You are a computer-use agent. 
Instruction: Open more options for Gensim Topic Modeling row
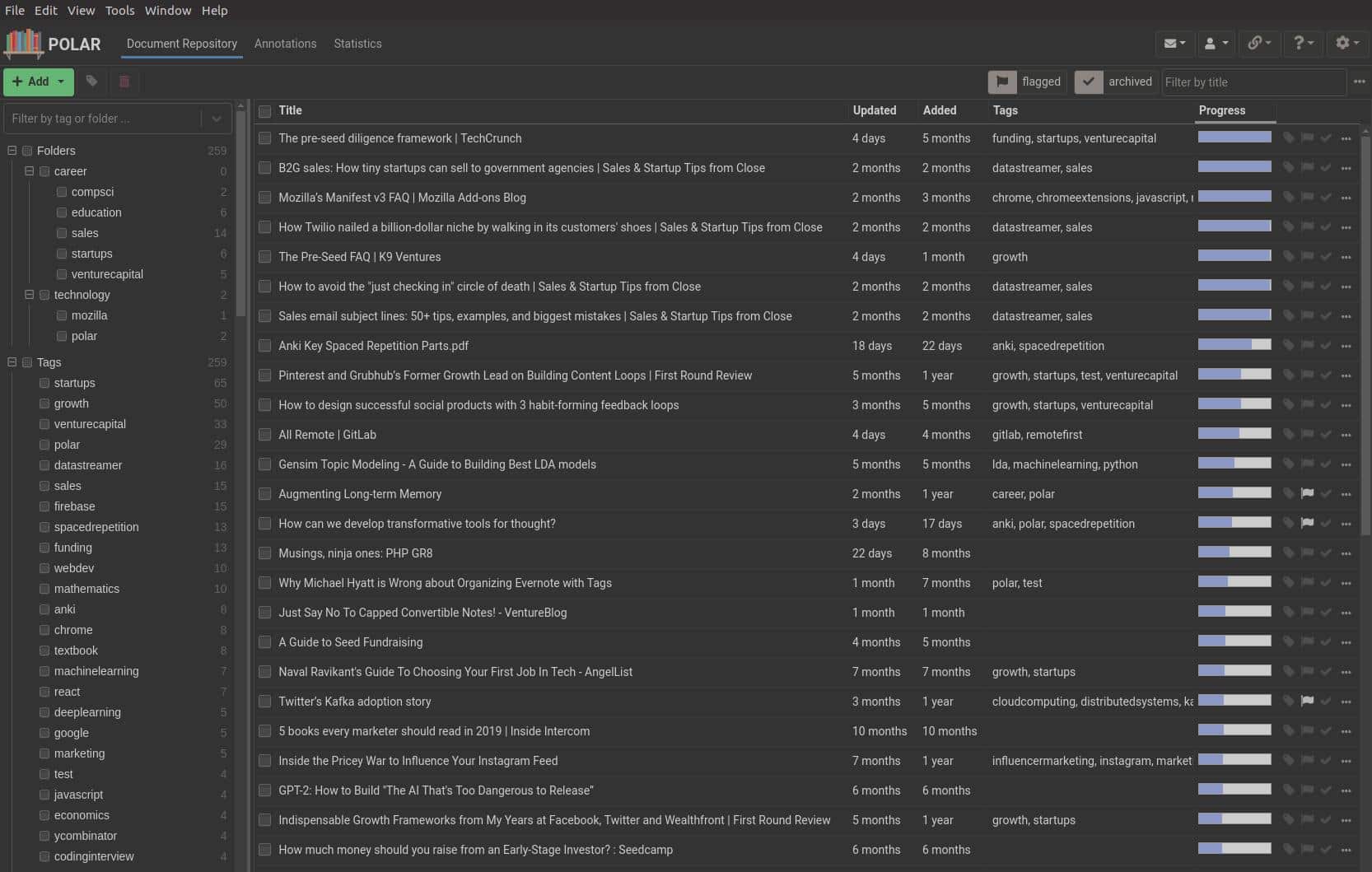1346,464
